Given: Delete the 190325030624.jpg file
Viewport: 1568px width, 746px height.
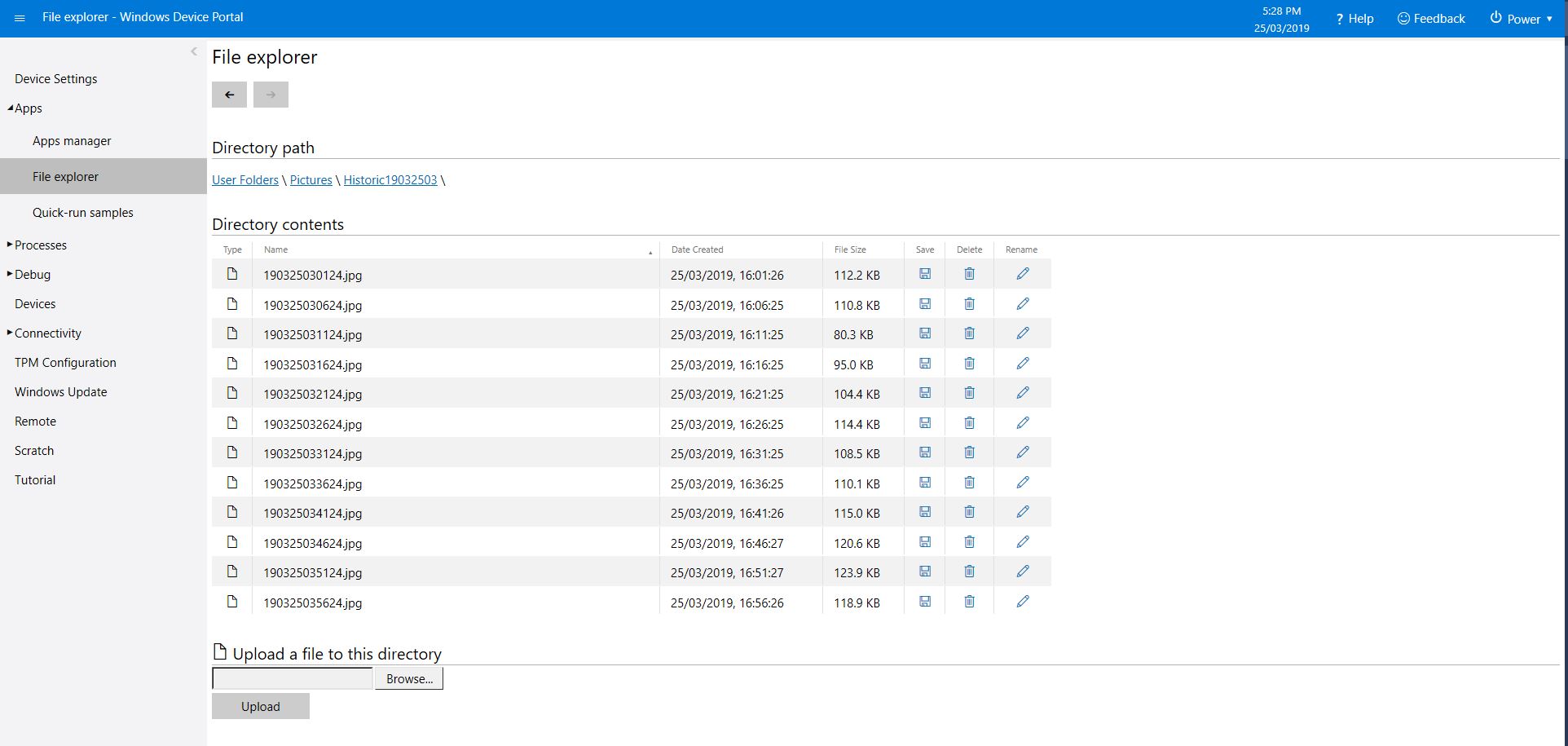Looking at the screenshot, I should [x=969, y=304].
